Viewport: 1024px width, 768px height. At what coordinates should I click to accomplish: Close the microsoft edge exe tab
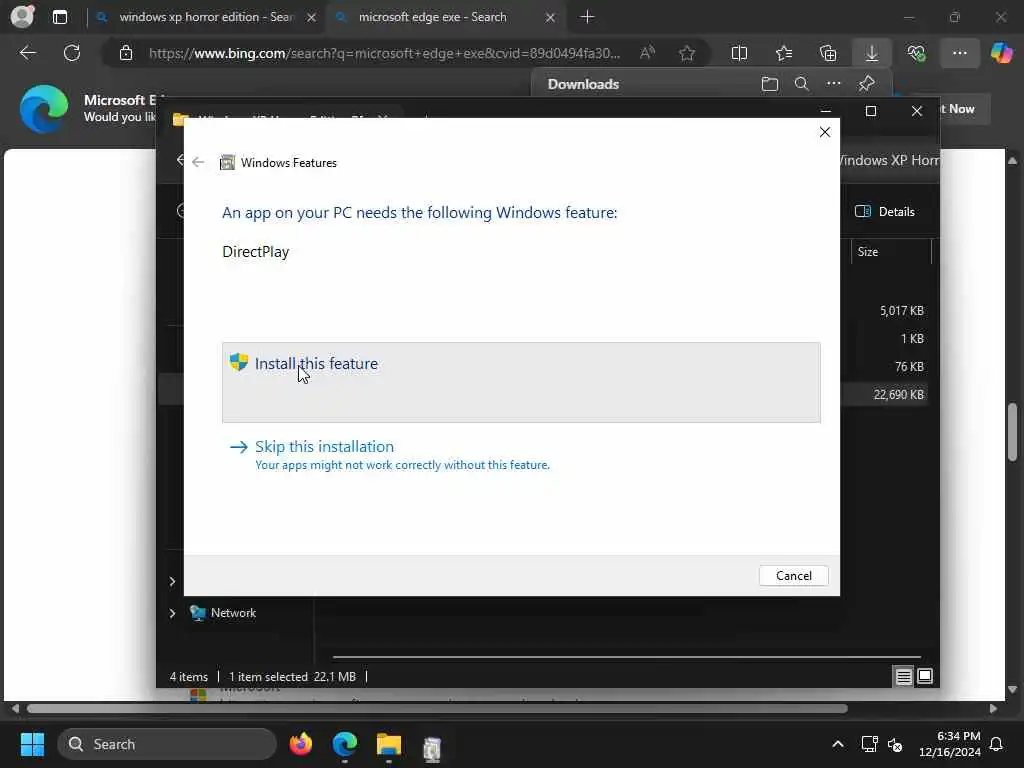click(x=551, y=18)
